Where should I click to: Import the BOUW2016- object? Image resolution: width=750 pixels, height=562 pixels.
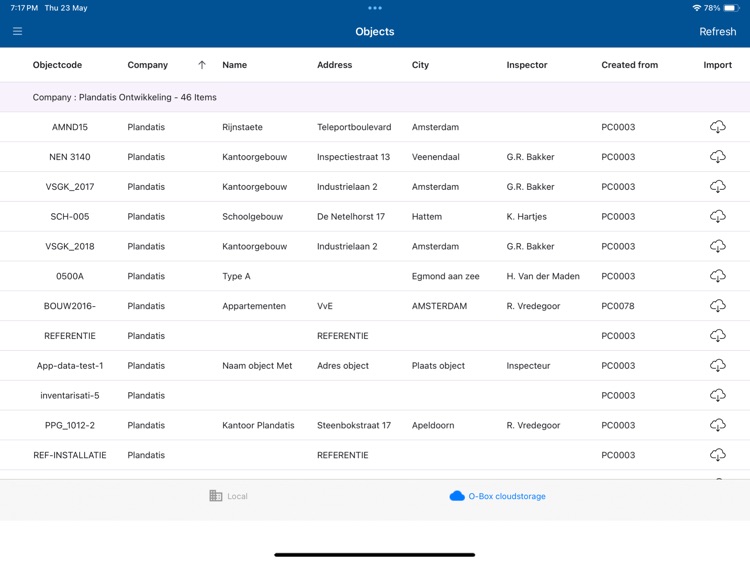coord(717,306)
